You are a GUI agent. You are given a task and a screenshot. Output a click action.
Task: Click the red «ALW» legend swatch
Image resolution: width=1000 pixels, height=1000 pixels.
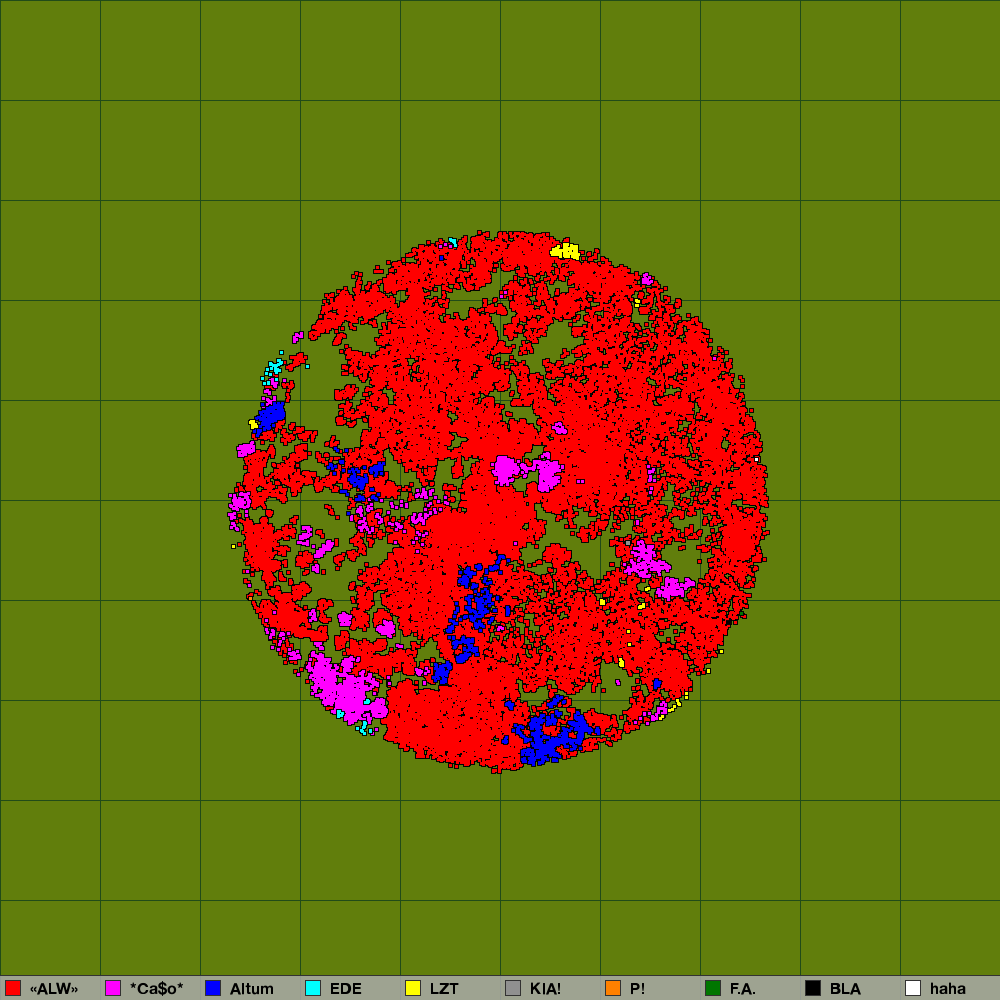(x=13, y=988)
